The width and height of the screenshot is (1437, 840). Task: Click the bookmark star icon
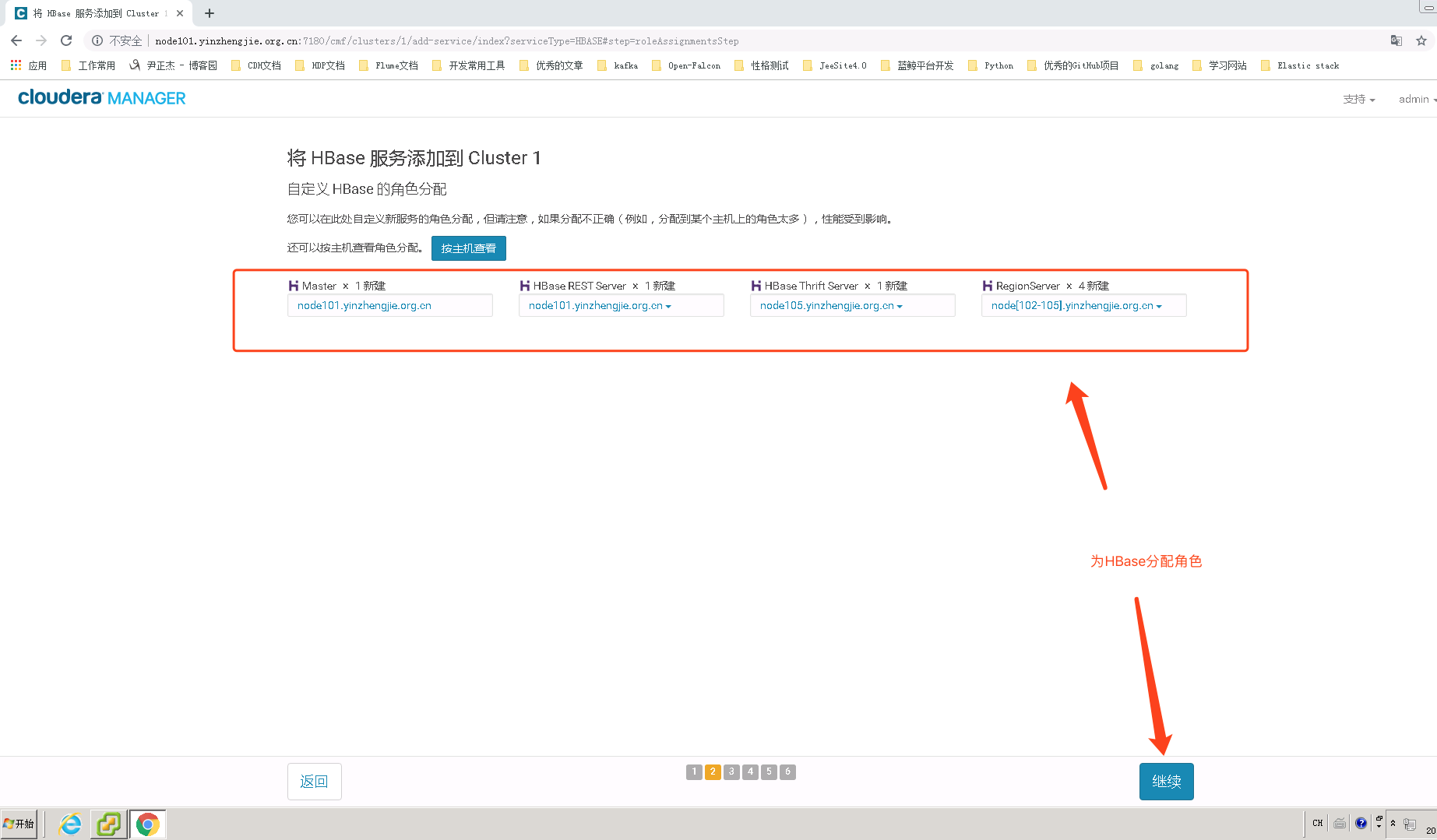1421,40
